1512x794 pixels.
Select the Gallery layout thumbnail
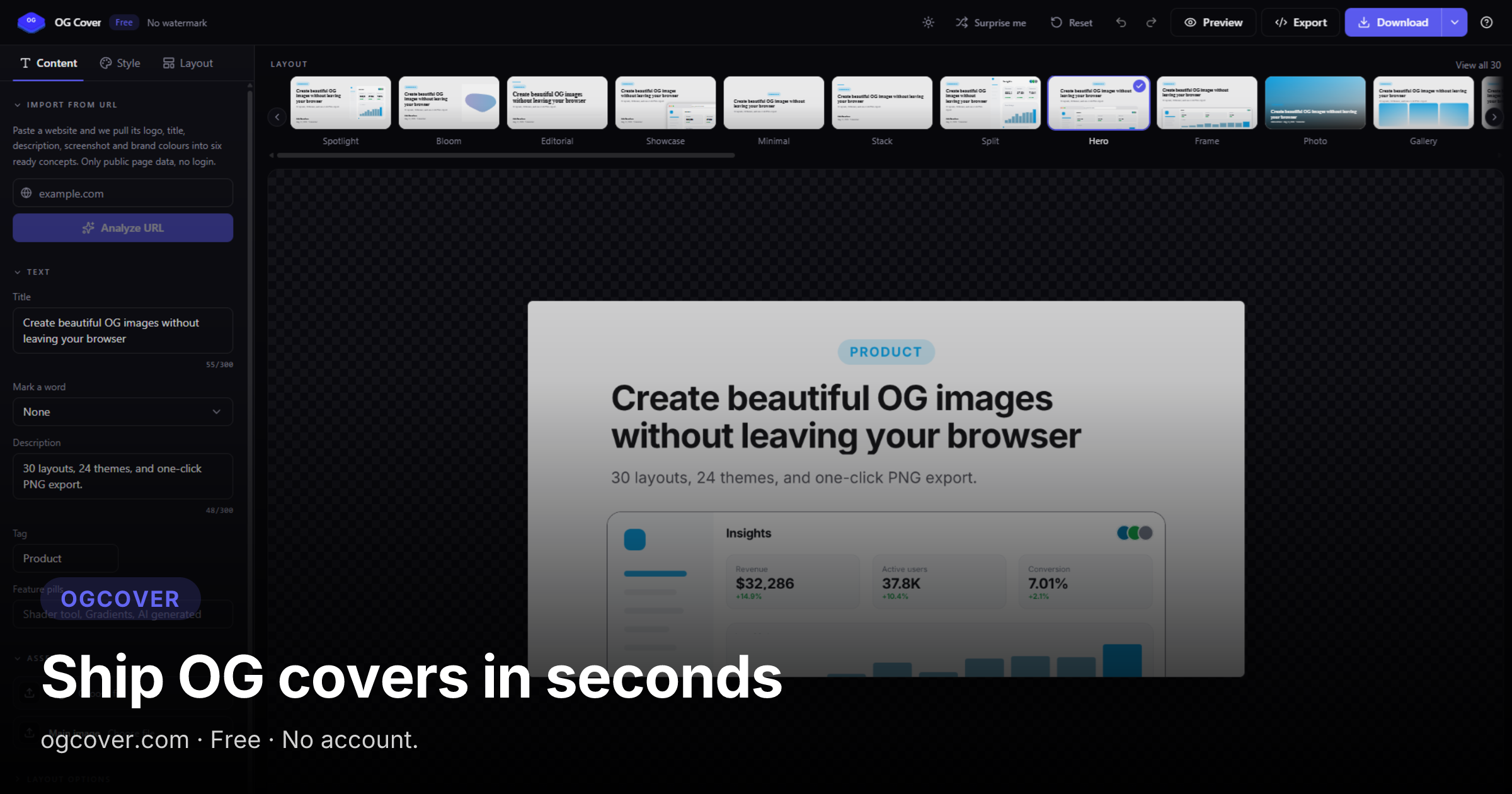(x=1424, y=103)
